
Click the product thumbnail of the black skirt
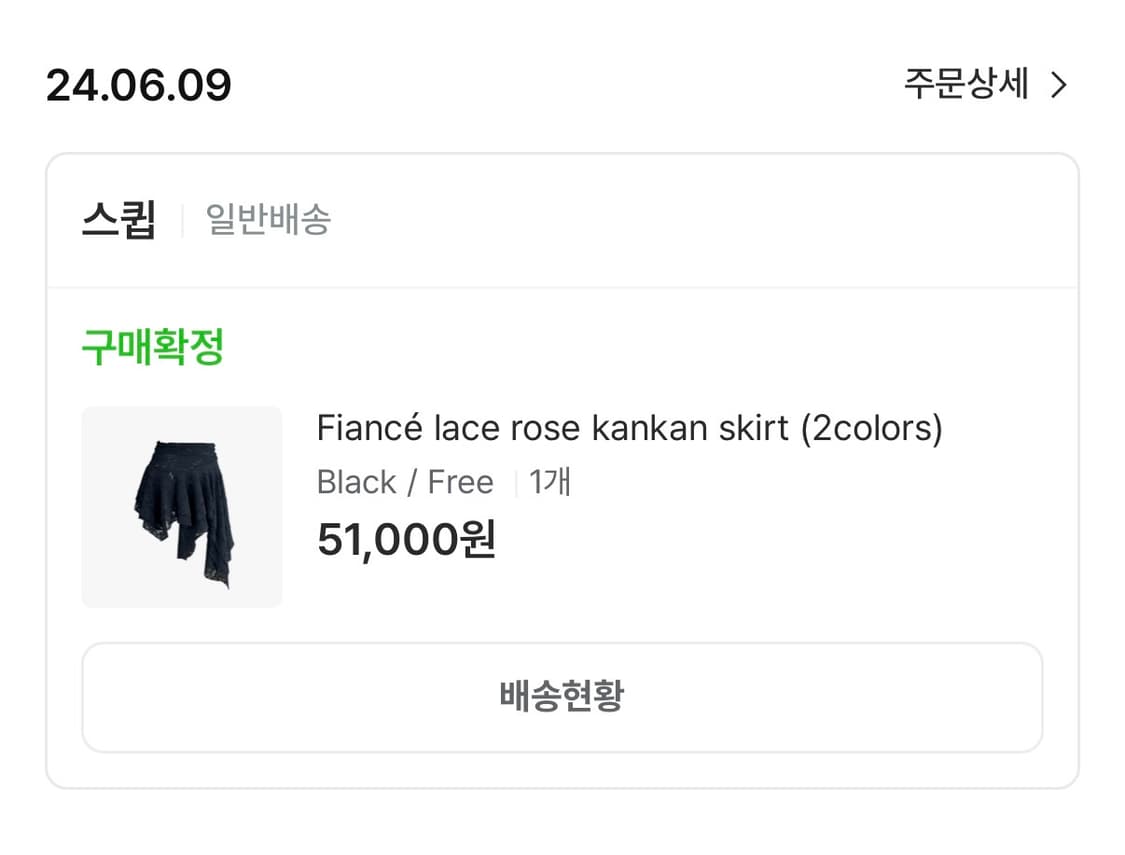pos(181,506)
